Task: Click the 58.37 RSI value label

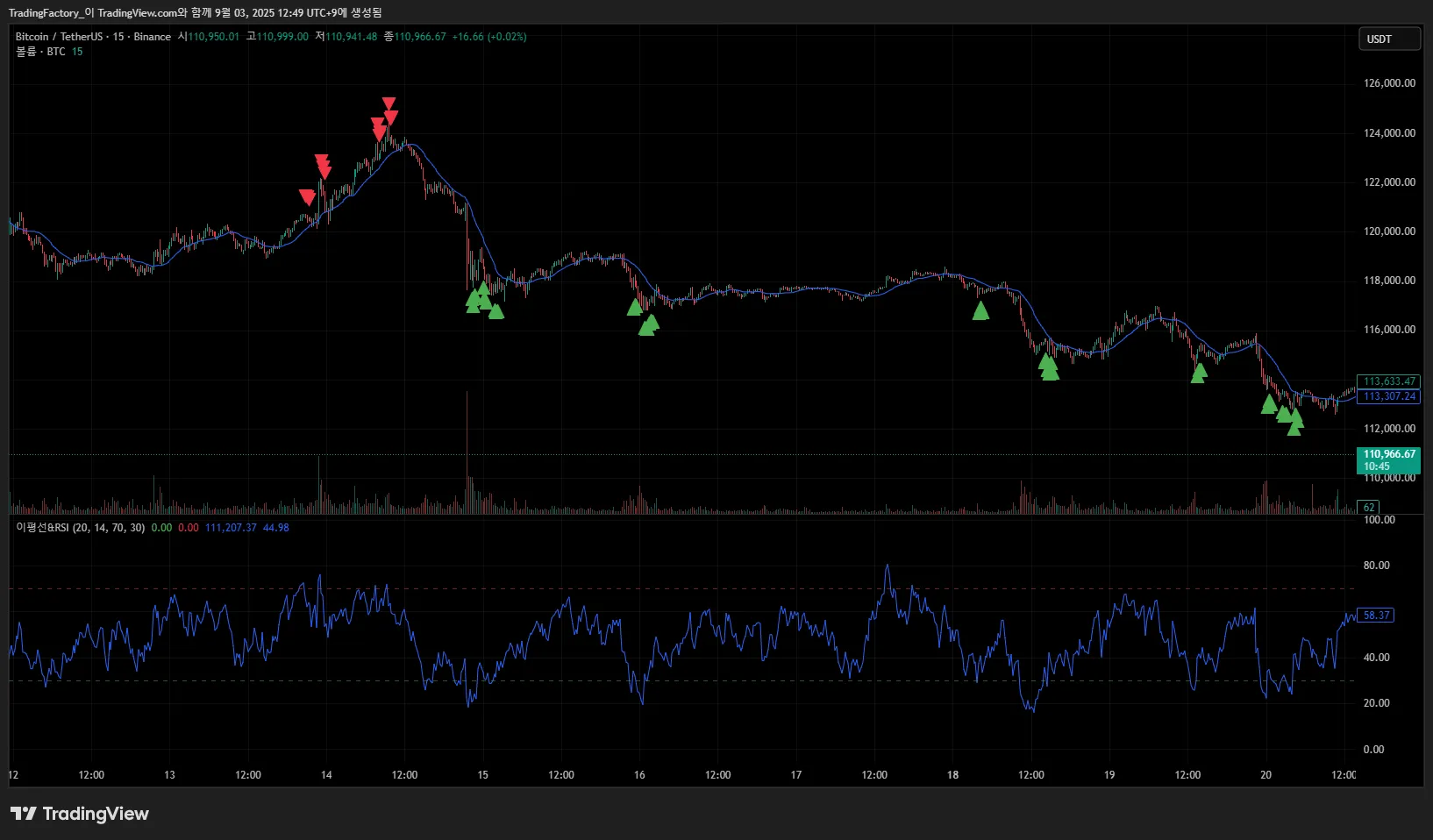Action: pos(1375,616)
